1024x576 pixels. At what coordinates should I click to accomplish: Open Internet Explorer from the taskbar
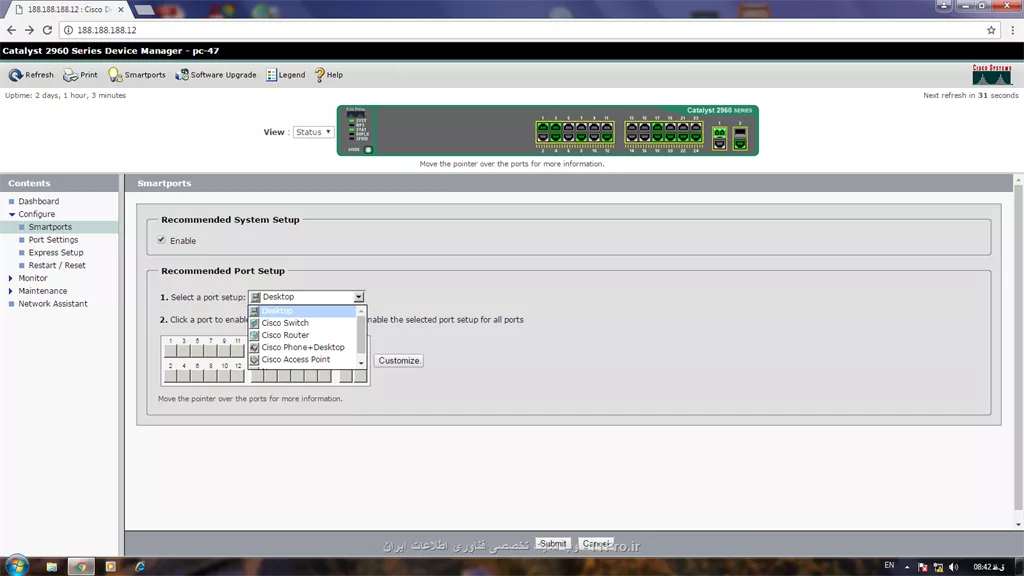tap(140, 566)
